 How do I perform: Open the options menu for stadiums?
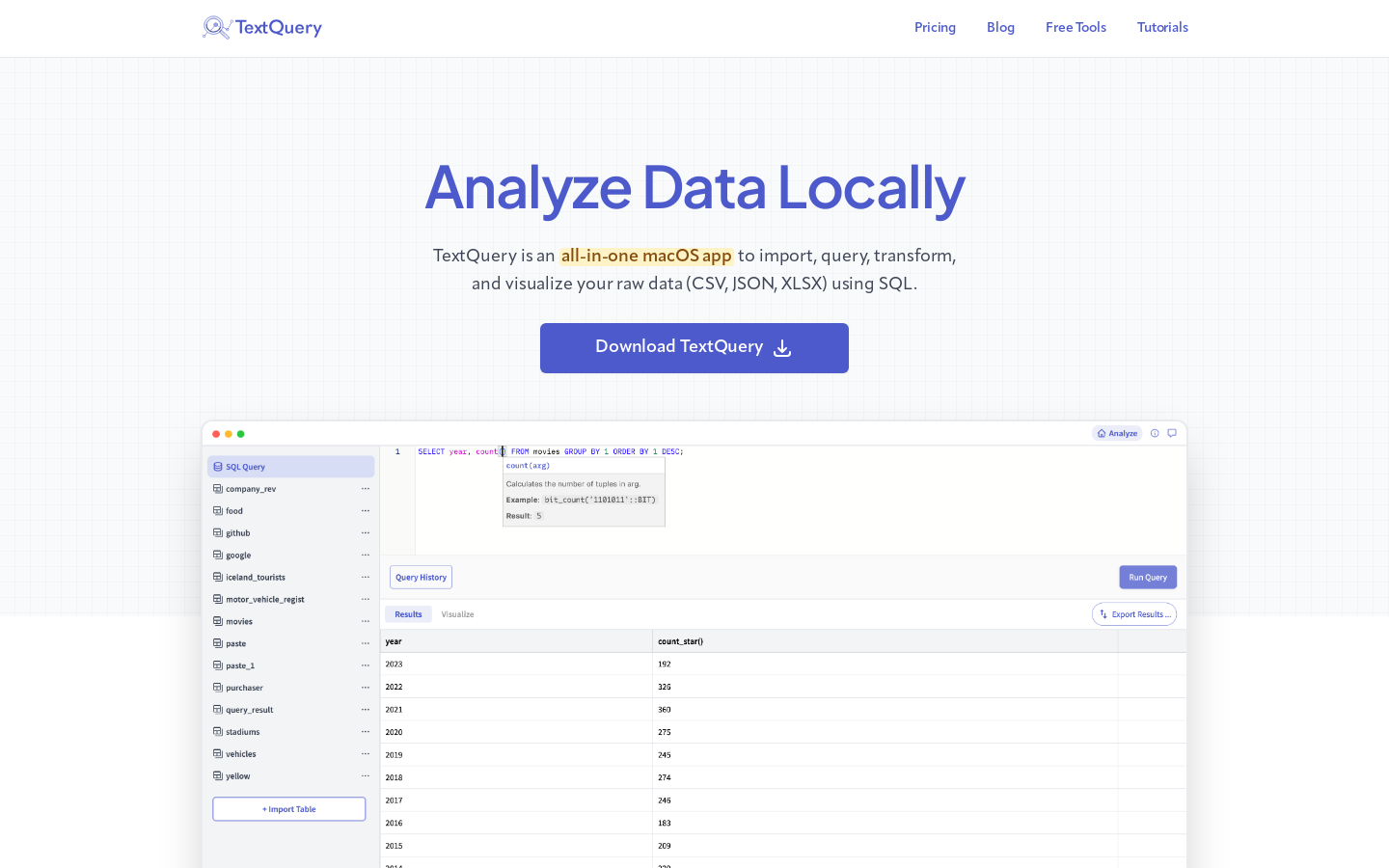pos(366,732)
